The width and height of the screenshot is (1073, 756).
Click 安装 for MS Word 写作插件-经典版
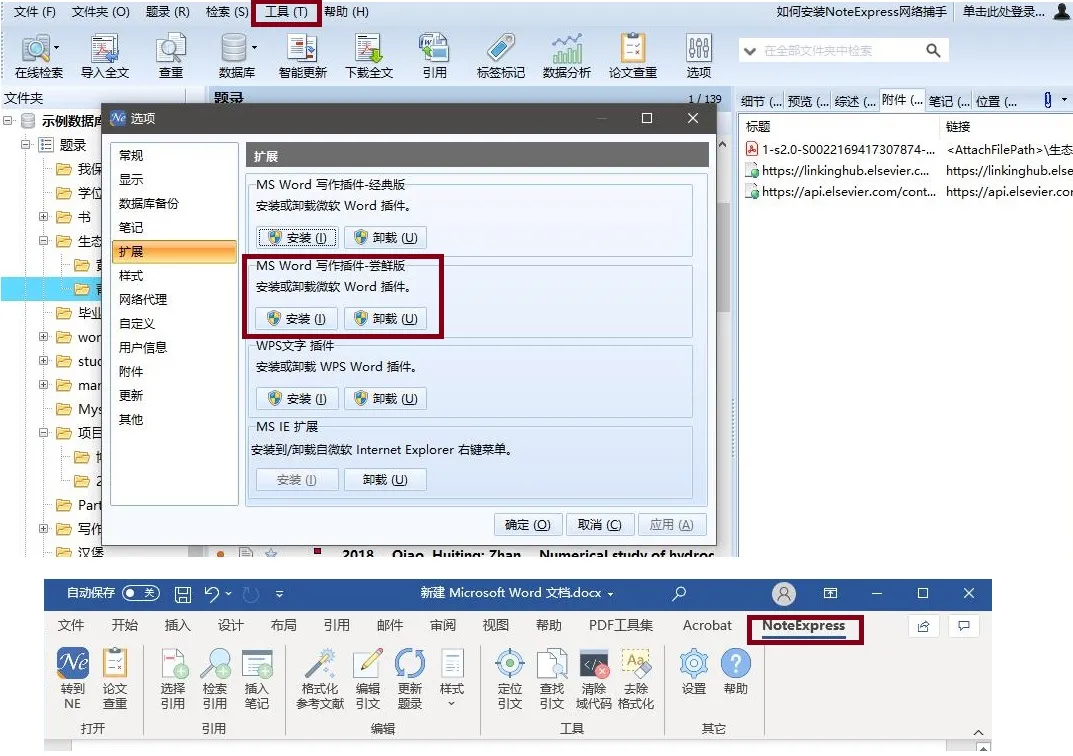coord(297,237)
